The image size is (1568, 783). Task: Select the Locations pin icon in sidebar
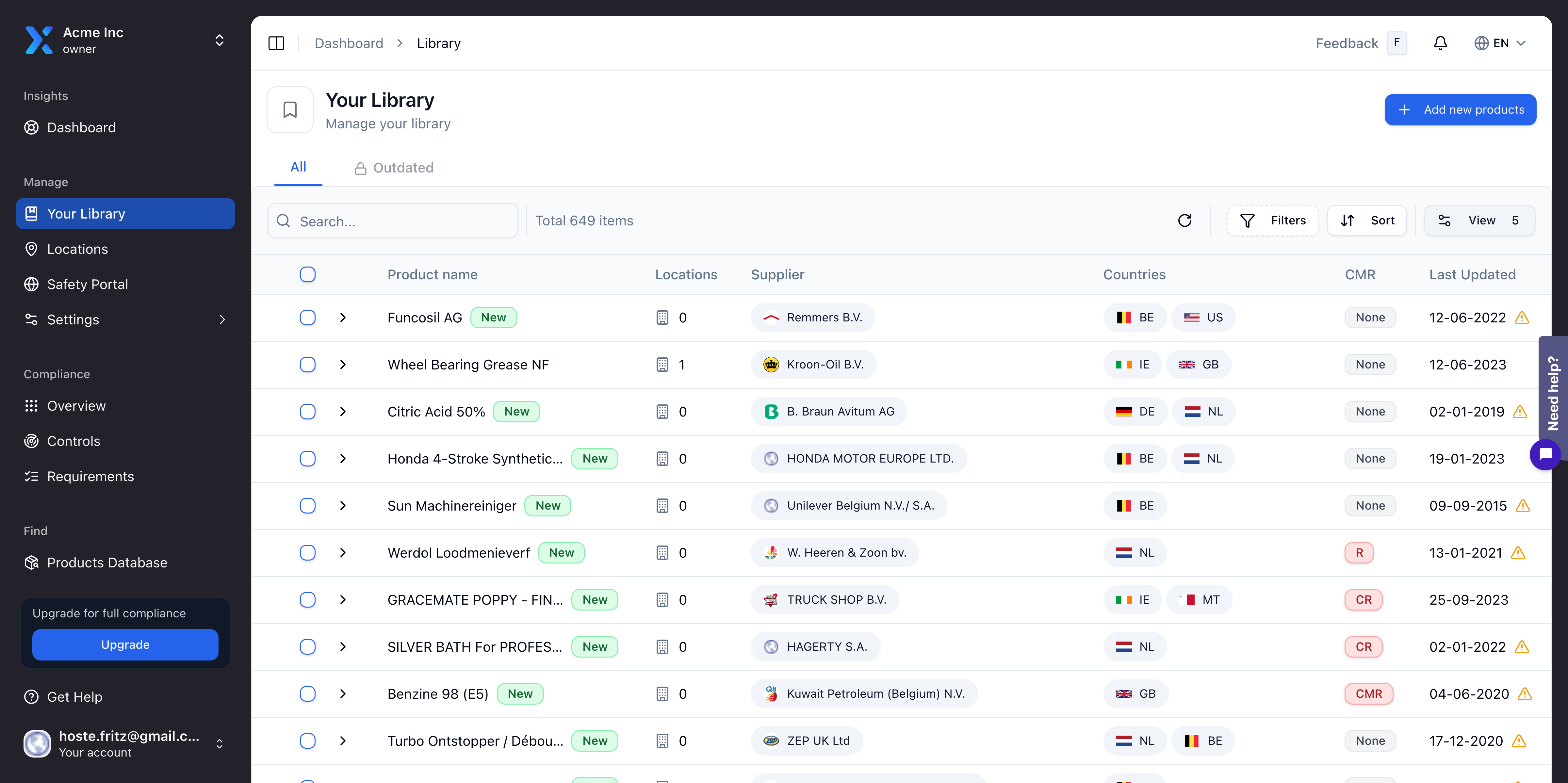[31, 248]
